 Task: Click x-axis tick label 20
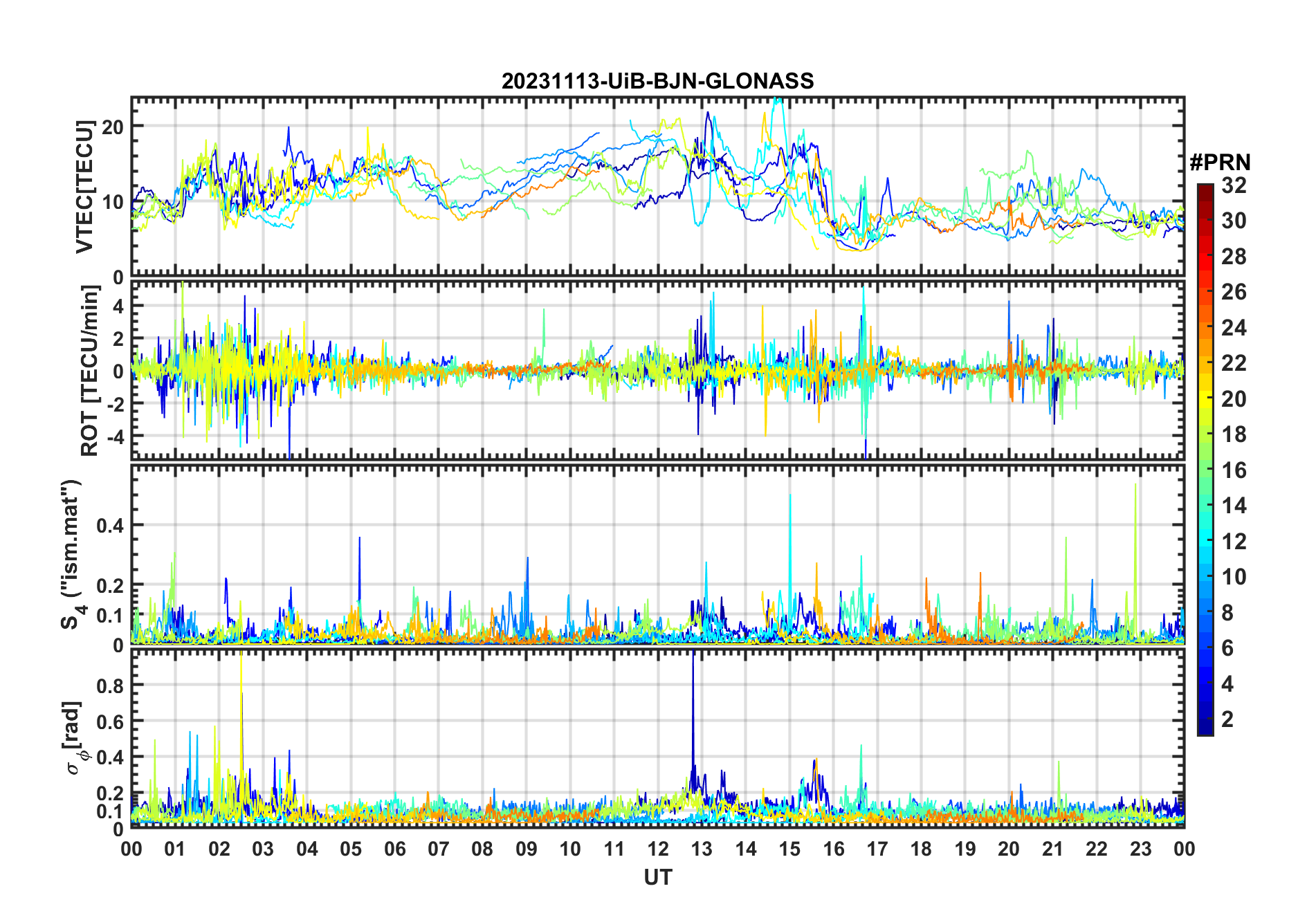[1009, 849]
